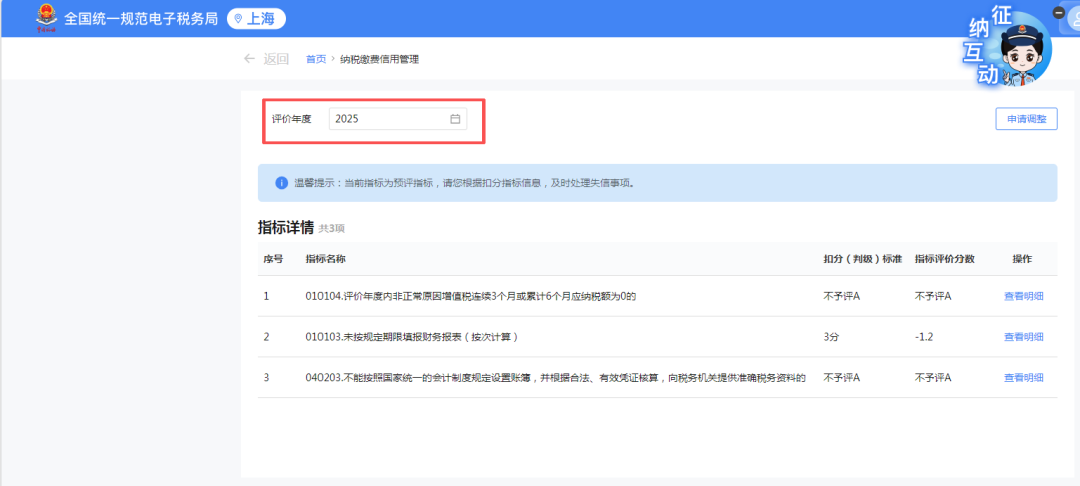Click the calendar icon in 评价年度 field
This screenshot has height=486, width=1080.
coord(455,119)
